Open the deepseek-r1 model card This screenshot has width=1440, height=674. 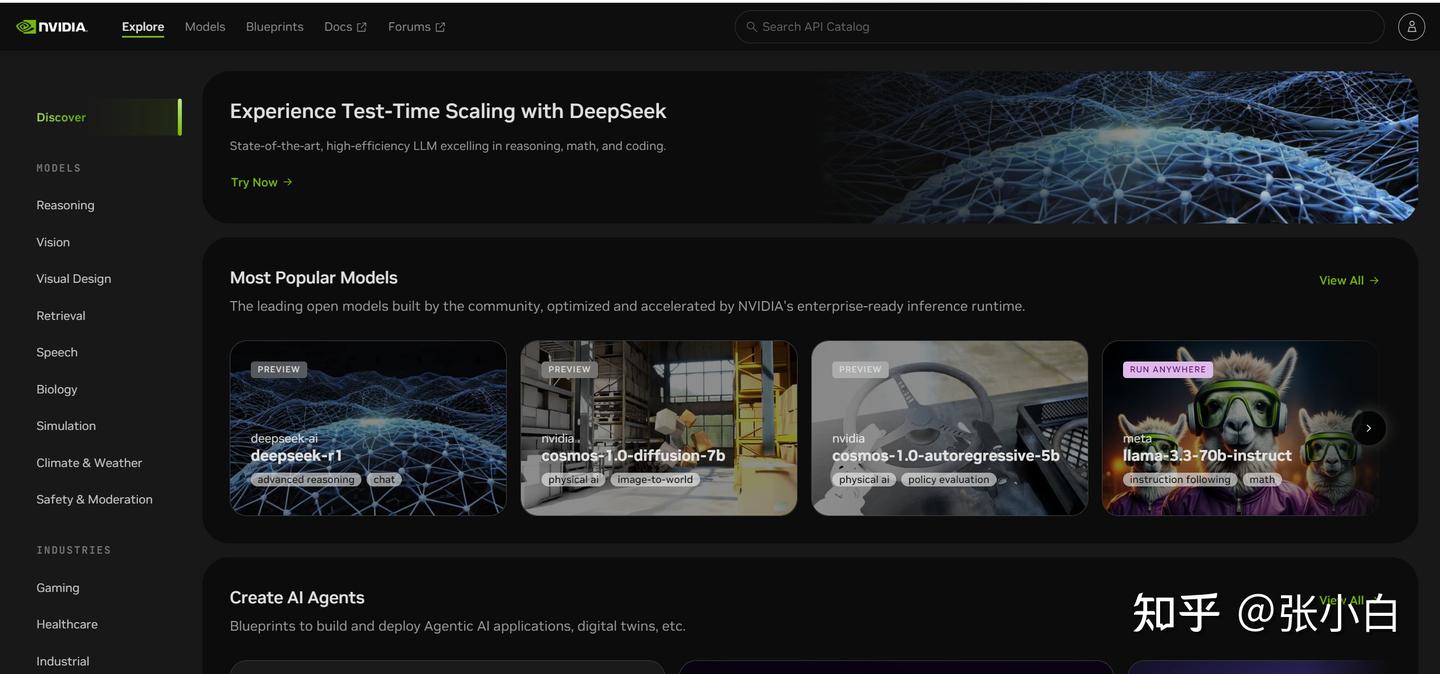(368, 428)
